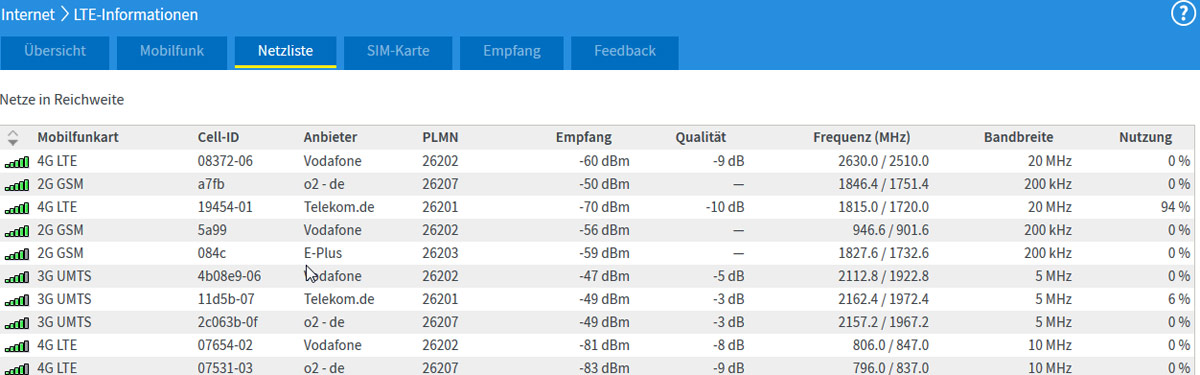Image resolution: width=1200 pixels, height=375 pixels.
Task: Click signal bars icon of Vodafone 08372-06 row
Action: click(17, 161)
